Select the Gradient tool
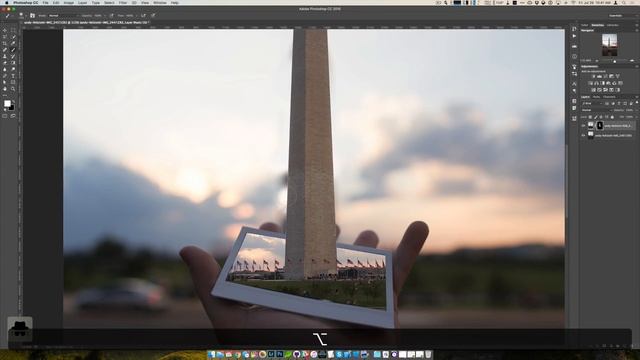Screen dimensions: 640x360 [x=13, y=63]
